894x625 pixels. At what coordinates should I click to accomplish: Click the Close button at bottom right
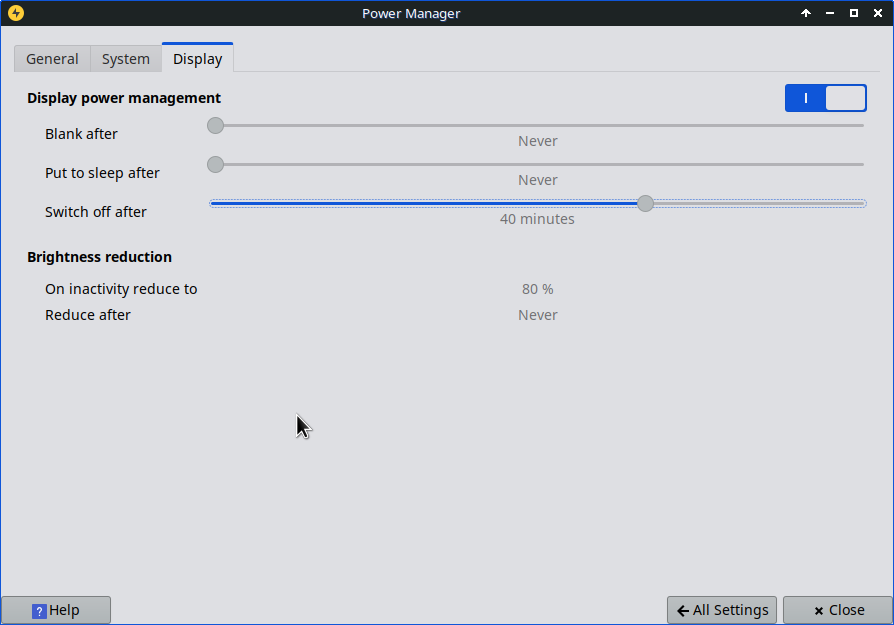pos(838,610)
